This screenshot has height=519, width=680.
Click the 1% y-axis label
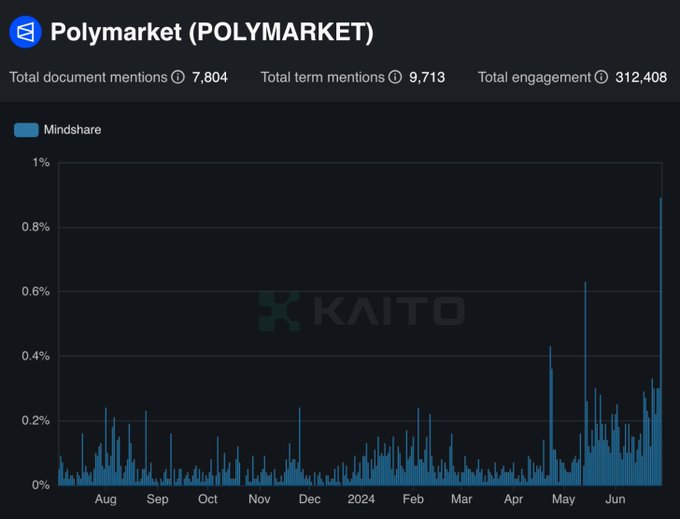coord(41,163)
